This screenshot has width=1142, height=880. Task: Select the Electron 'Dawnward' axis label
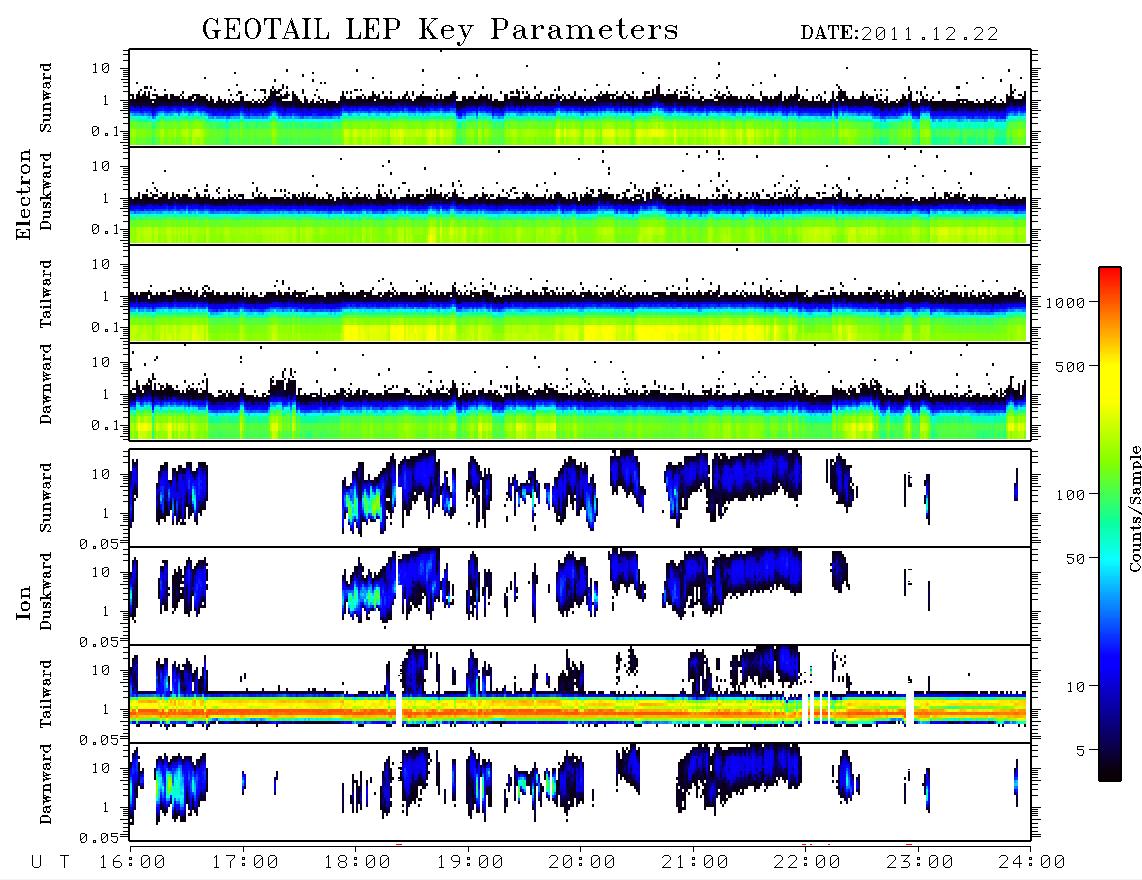pos(46,384)
